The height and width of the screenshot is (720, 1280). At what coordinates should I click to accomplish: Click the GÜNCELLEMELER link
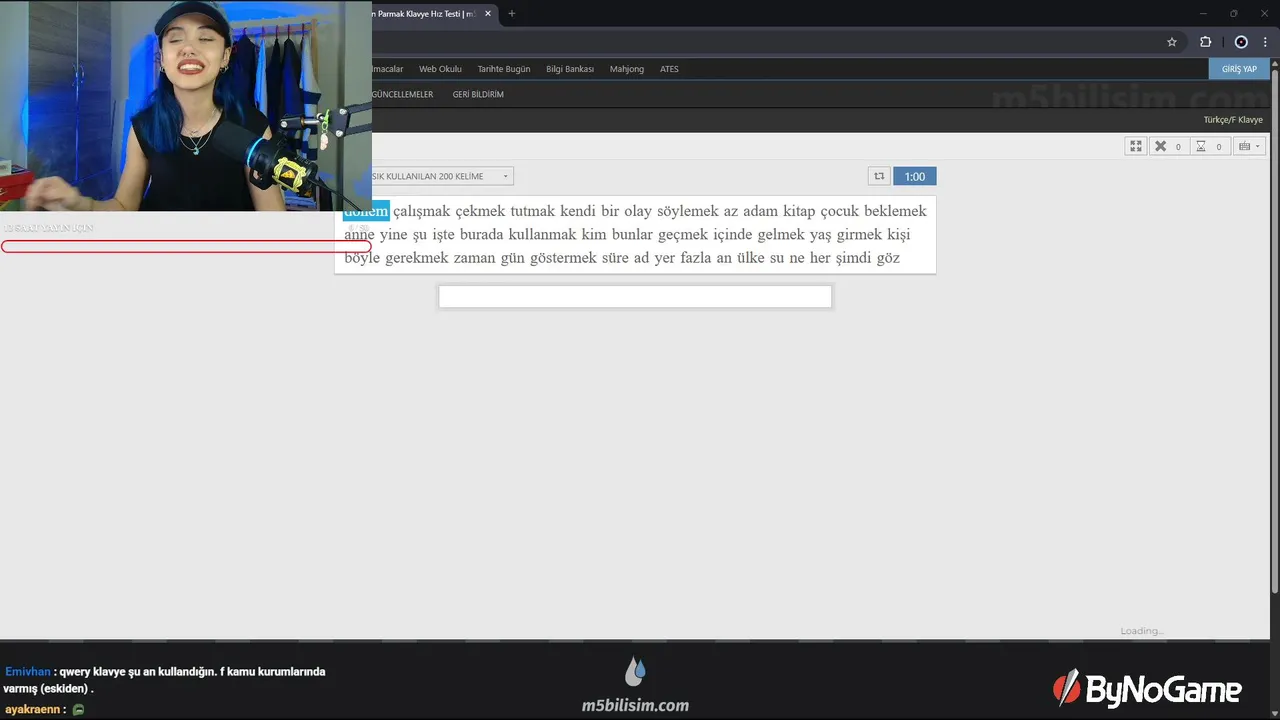(402, 94)
